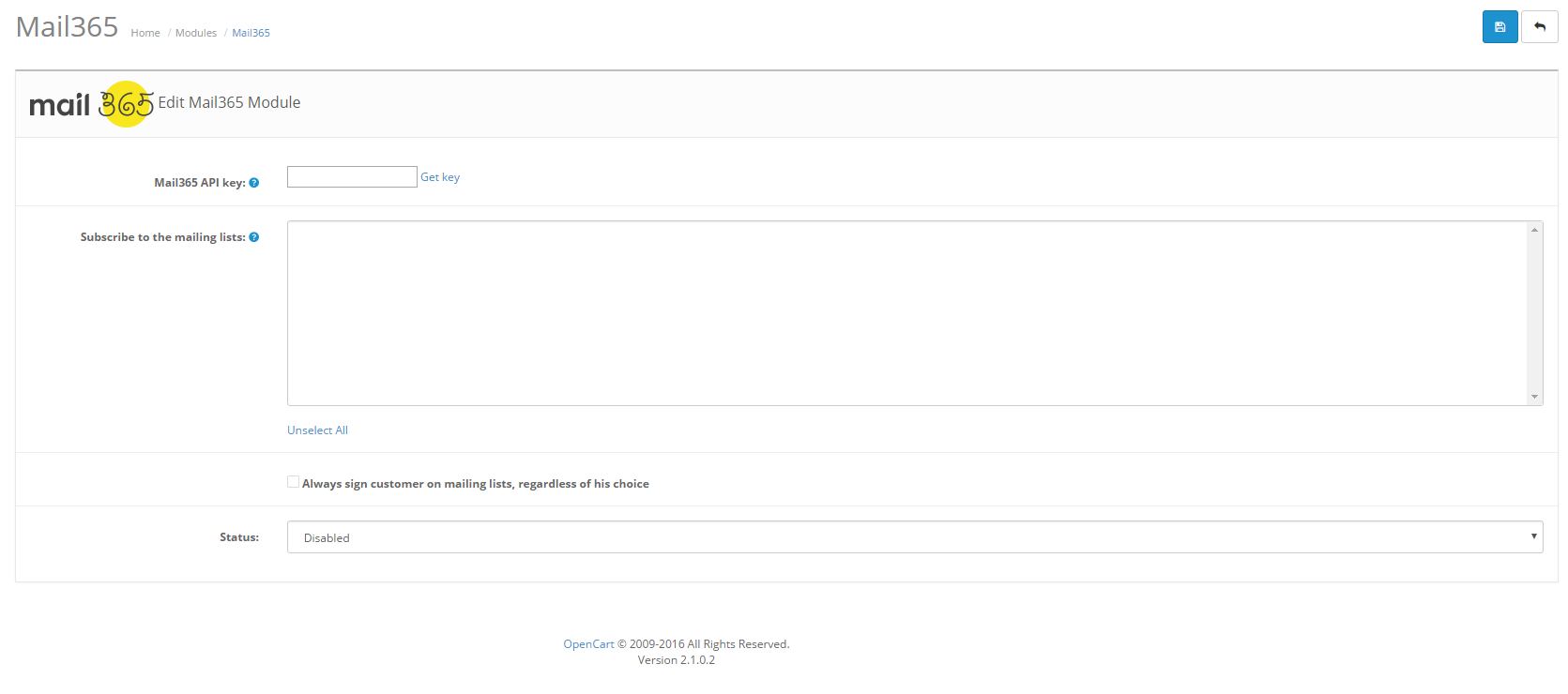Go to Home breadcrumb
Image resolution: width=1568 pixels, height=694 pixels.
145,33
